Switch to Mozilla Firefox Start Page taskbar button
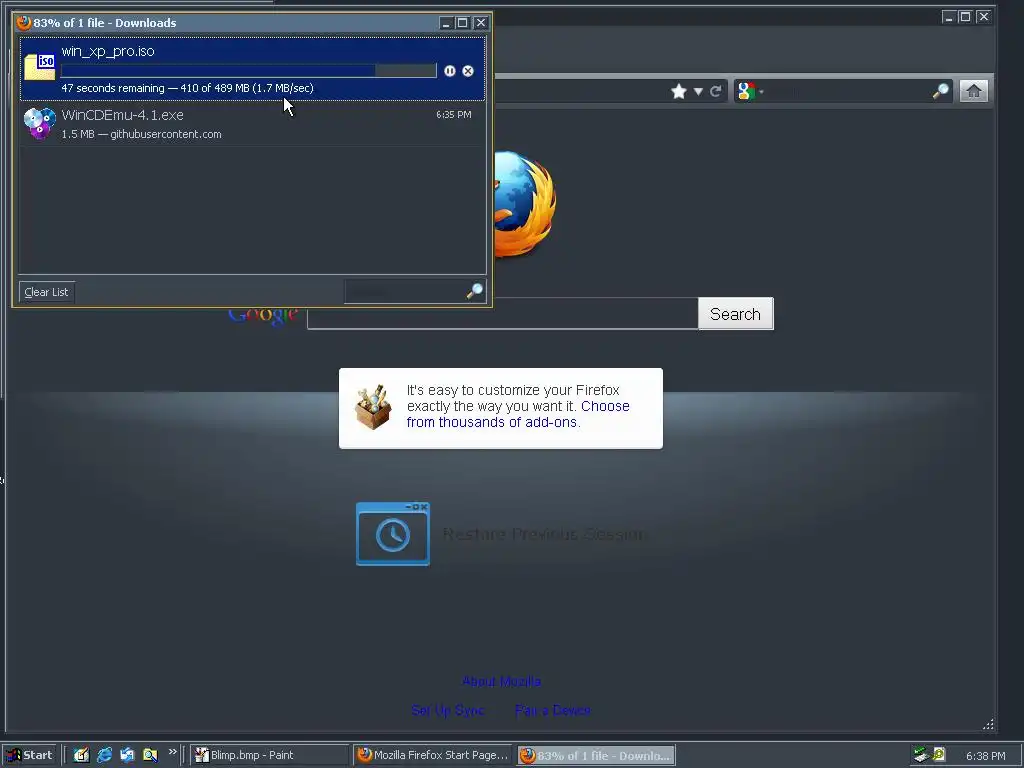This screenshot has width=1024, height=768. tap(433, 756)
